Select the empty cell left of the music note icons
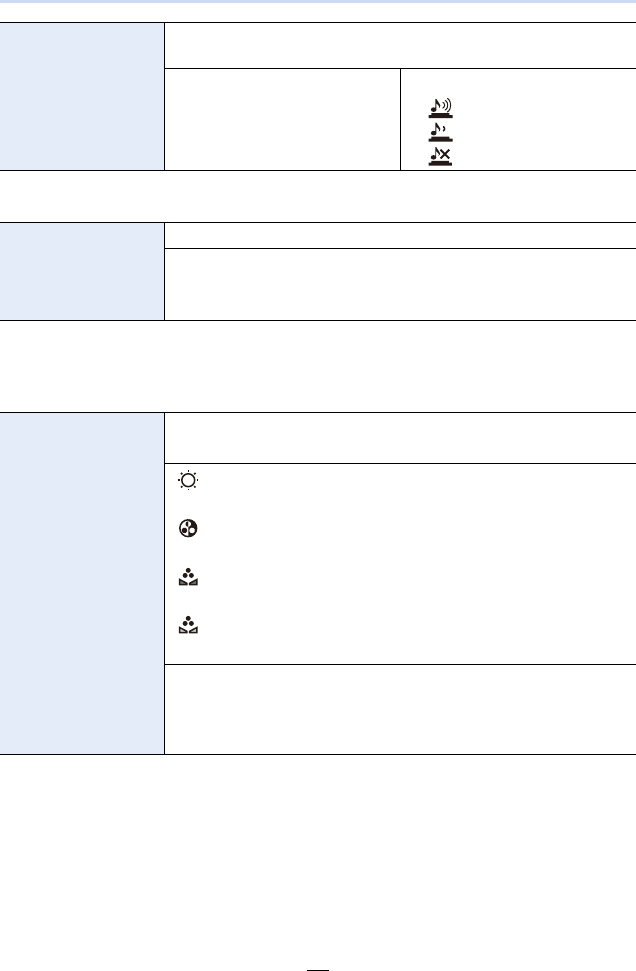Image resolution: width=636 pixels, height=971 pixels. [282, 119]
